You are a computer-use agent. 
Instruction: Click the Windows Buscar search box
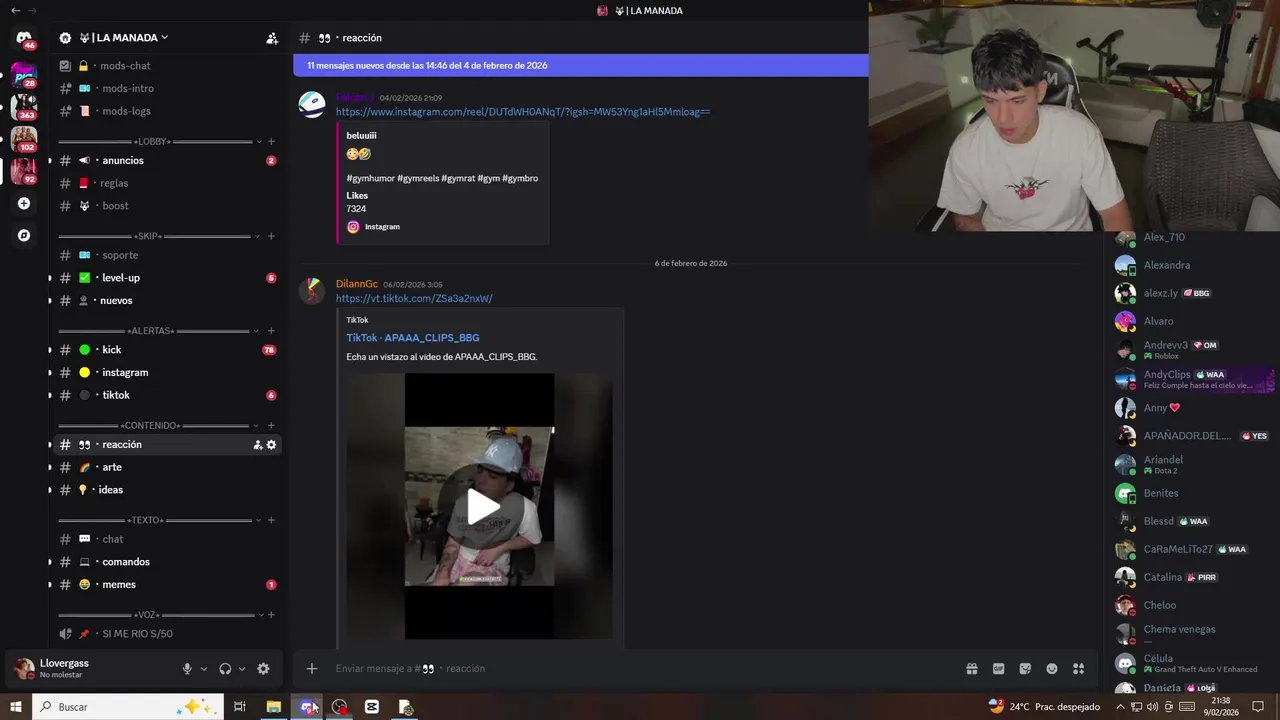pyautogui.click(x=127, y=707)
